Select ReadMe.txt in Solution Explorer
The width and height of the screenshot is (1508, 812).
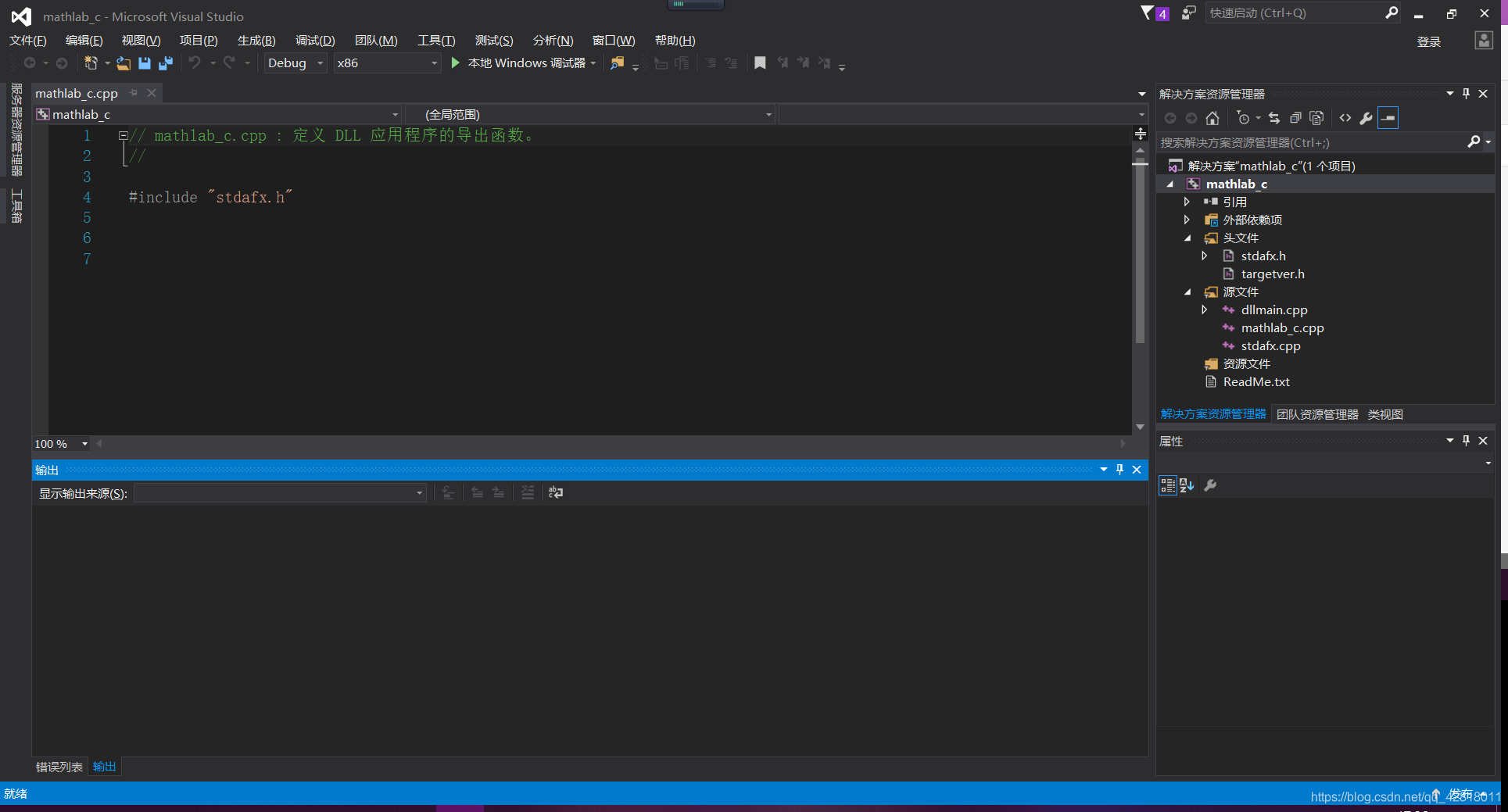click(x=1256, y=381)
